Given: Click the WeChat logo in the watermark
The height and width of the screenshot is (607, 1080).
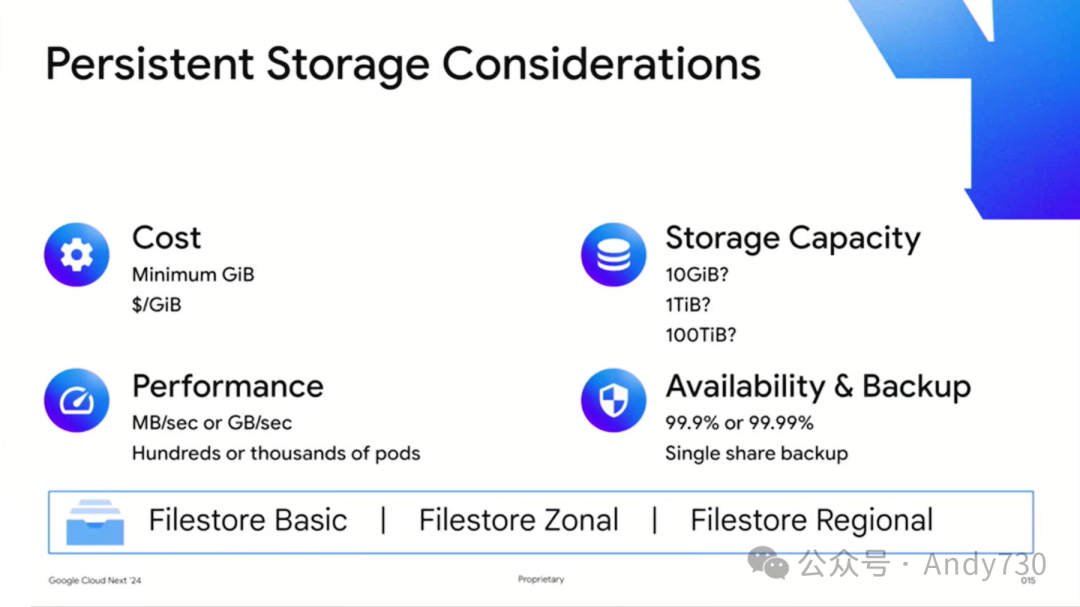Looking at the screenshot, I should pyautogui.click(x=768, y=564).
